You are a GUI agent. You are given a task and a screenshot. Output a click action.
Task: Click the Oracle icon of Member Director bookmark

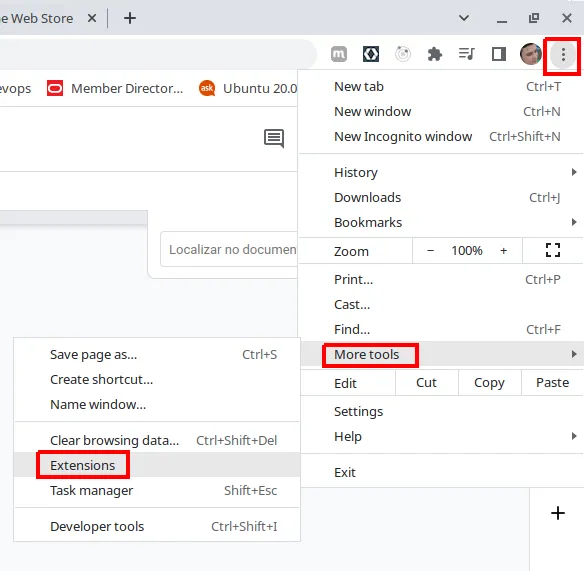(55, 88)
